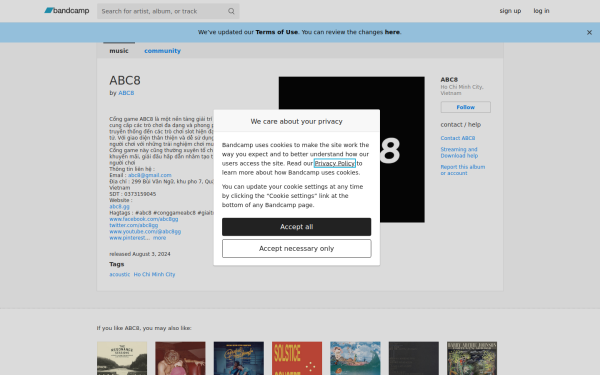Image resolution: width=600 pixels, height=375 pixels.
Task: Click the abc8@gmail.com email link
Action: click(150, 175)
